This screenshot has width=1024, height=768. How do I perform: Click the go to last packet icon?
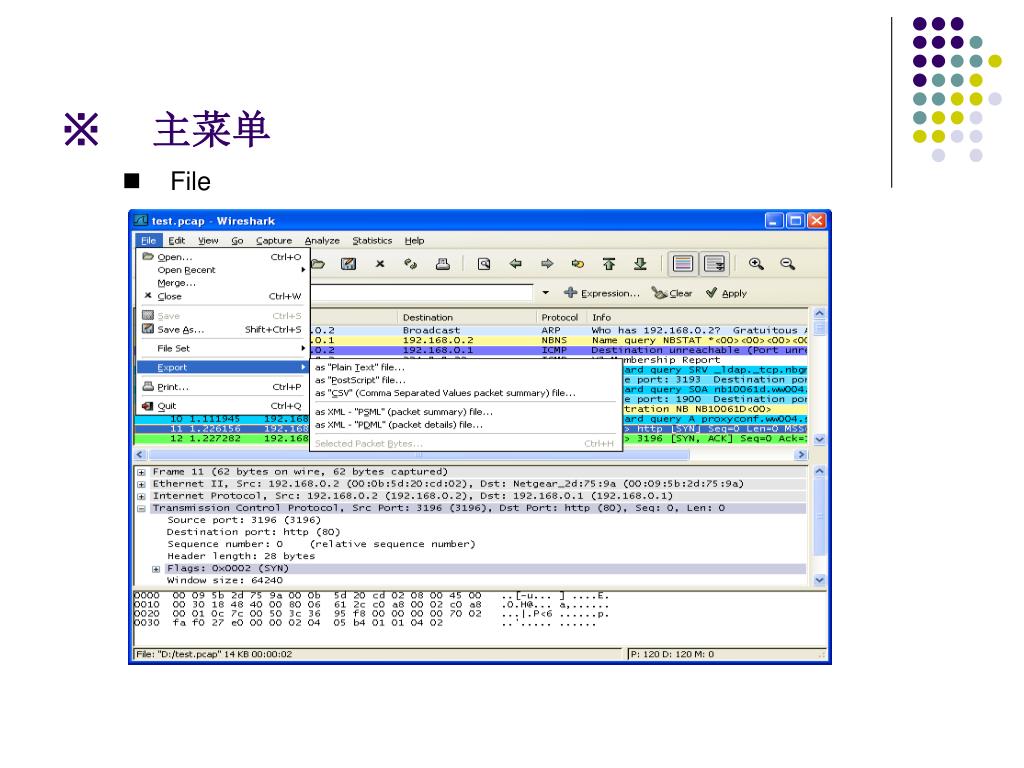pos(640,264)
